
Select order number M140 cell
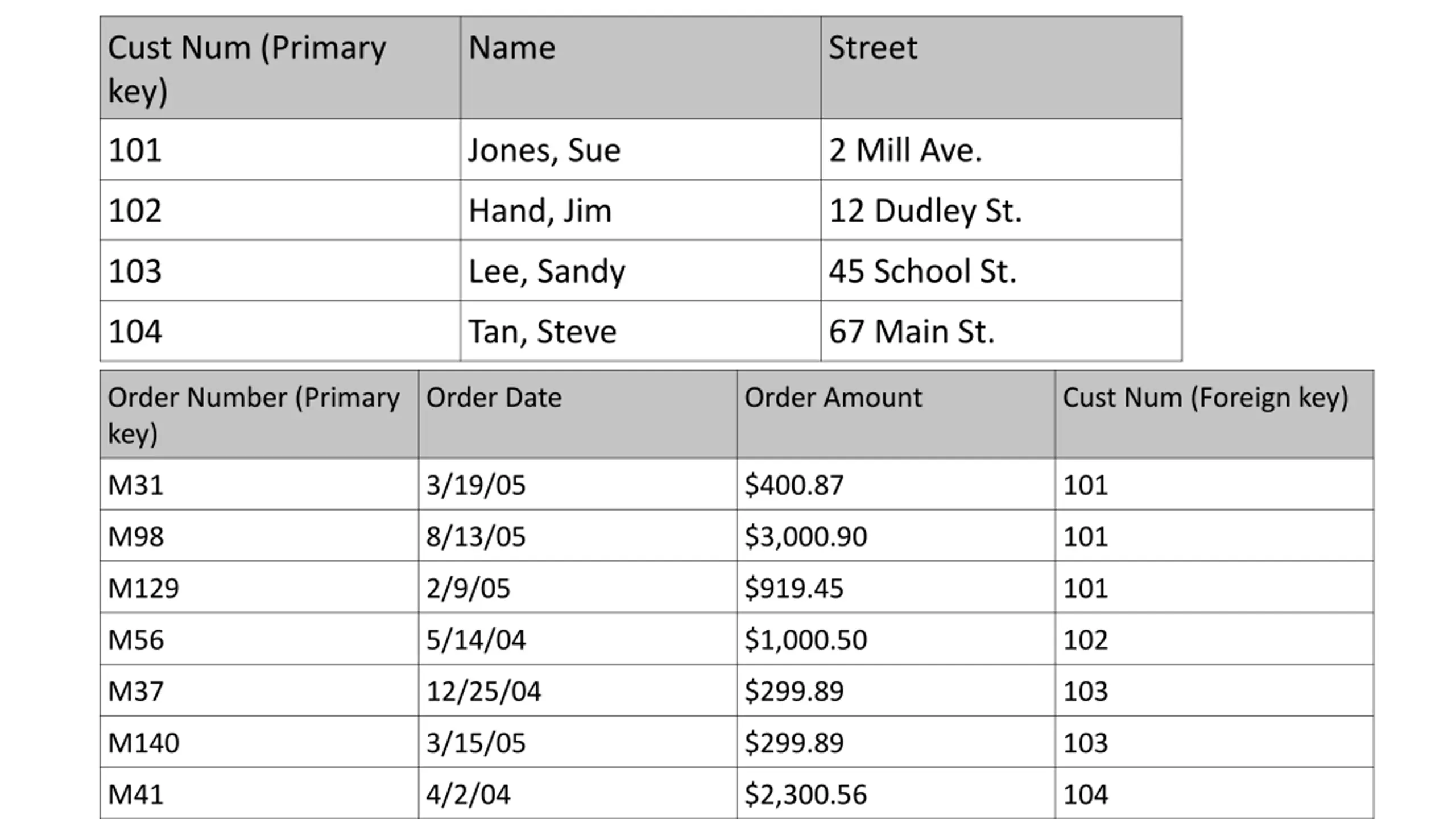(259, 742)
